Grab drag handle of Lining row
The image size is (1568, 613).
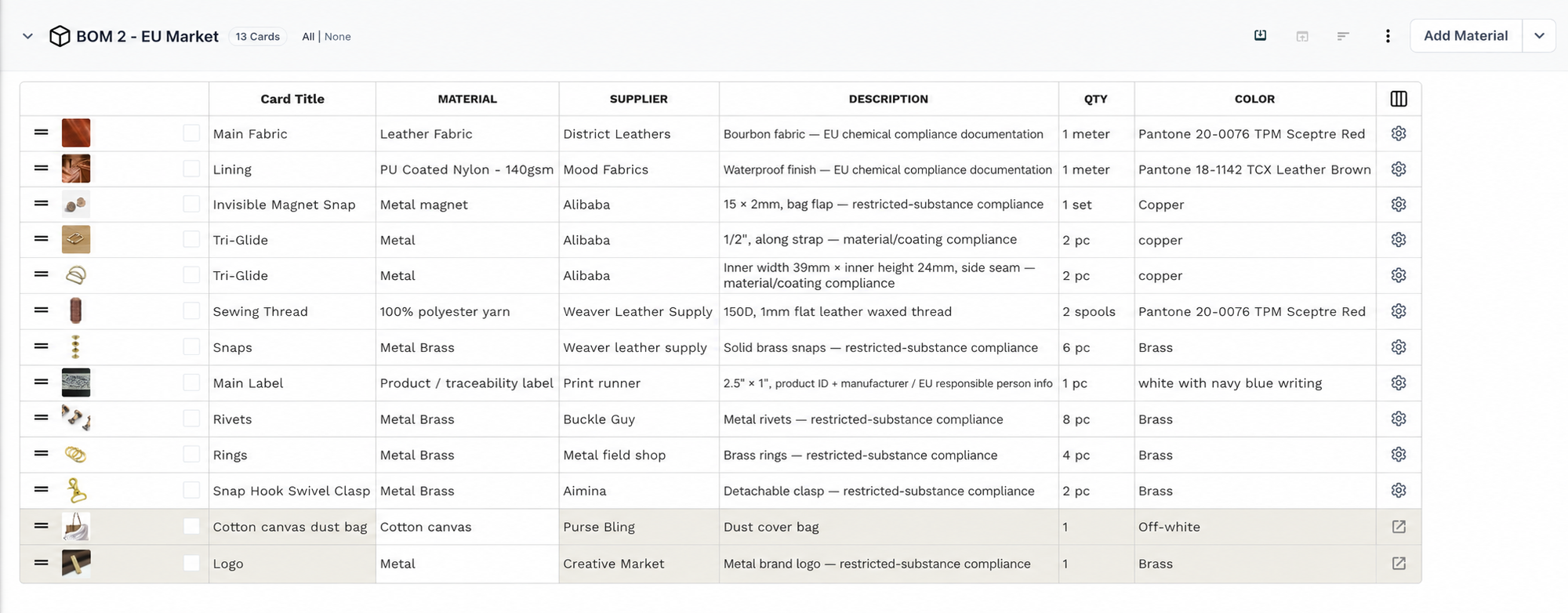point(42,168)
